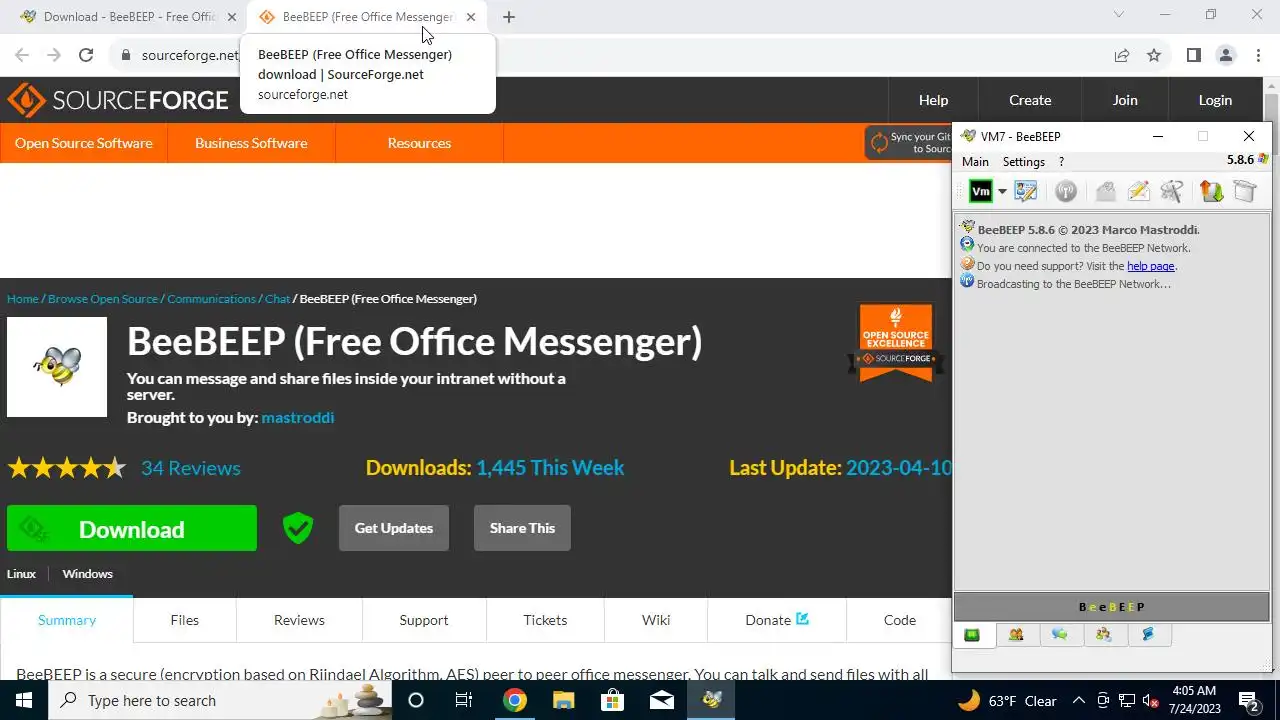Click the open envelope icon in BeeBEEP toolbar
1280x720 pixels.
[x=1105, y=191]
